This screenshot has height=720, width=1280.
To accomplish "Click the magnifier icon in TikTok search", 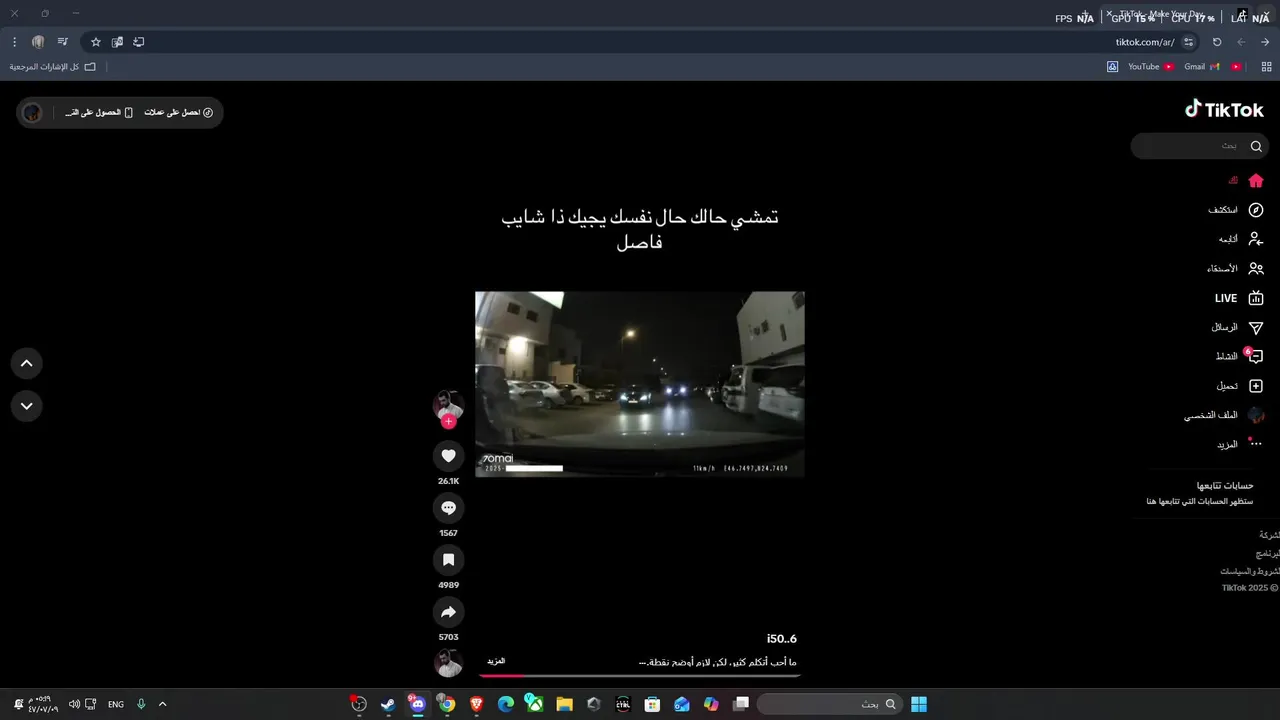I will (x=1256, y=146).
